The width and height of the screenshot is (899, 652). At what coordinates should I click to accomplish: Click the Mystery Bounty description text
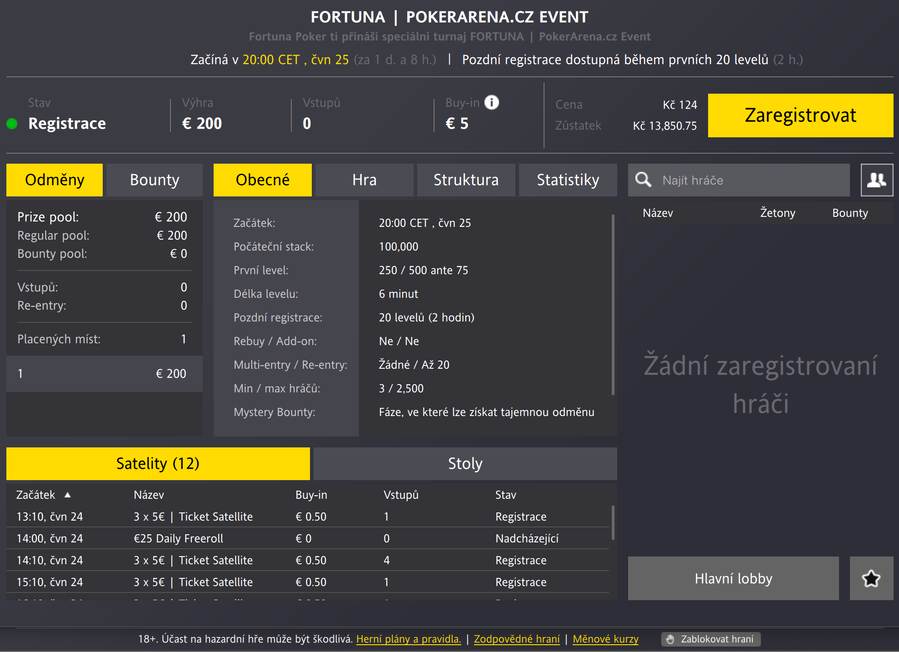486,412
